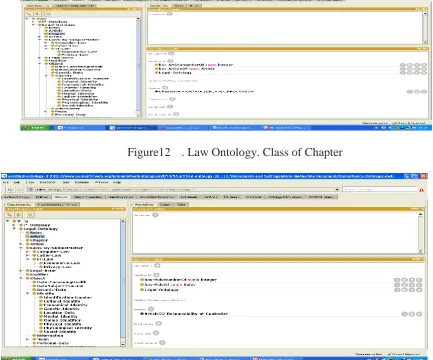
Task: Click the back navigation arrow in lower window toolbar
Action: [x=10, y=189]
